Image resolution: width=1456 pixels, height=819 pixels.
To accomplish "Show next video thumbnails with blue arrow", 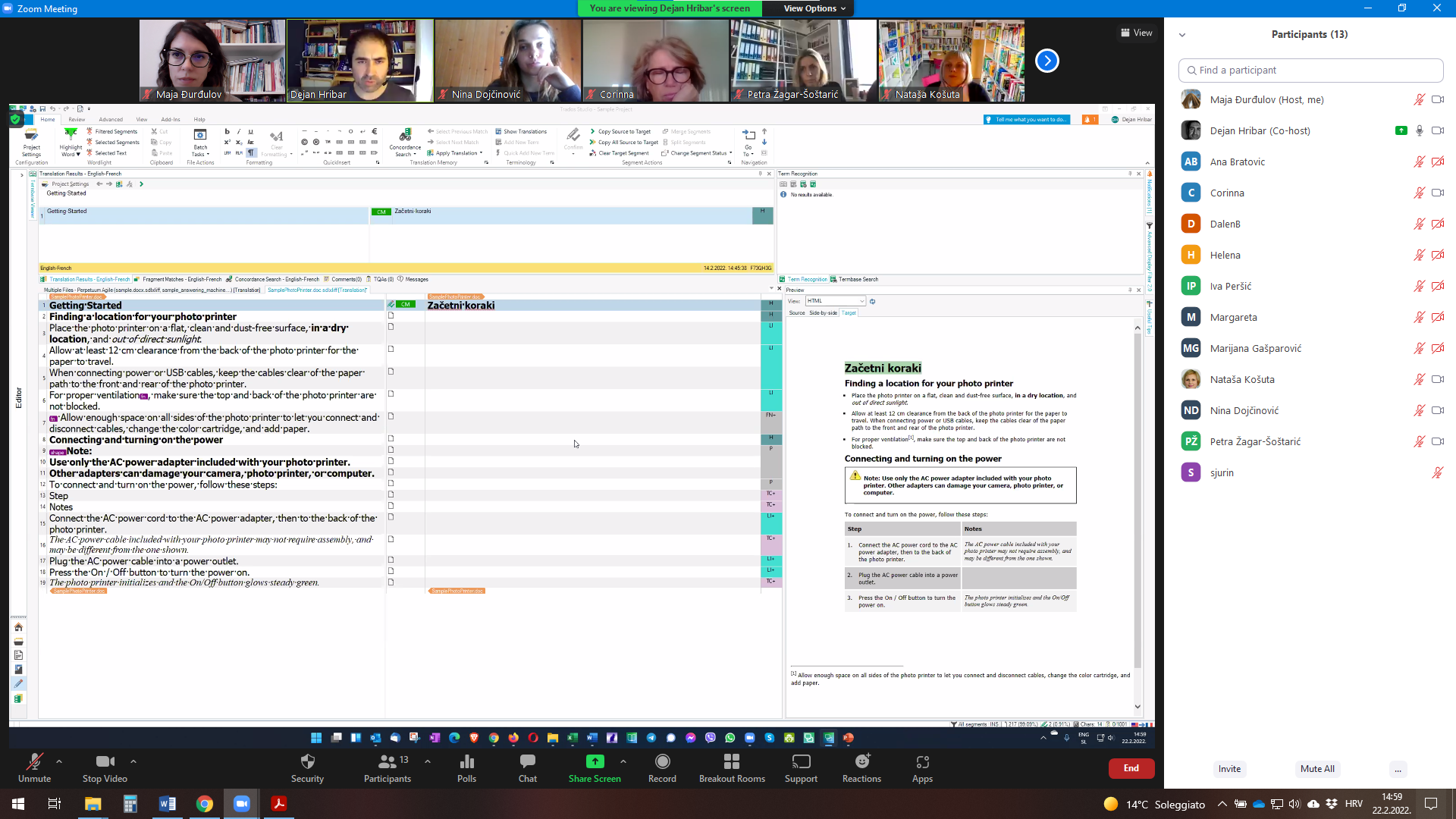I will click(1047, 61).
